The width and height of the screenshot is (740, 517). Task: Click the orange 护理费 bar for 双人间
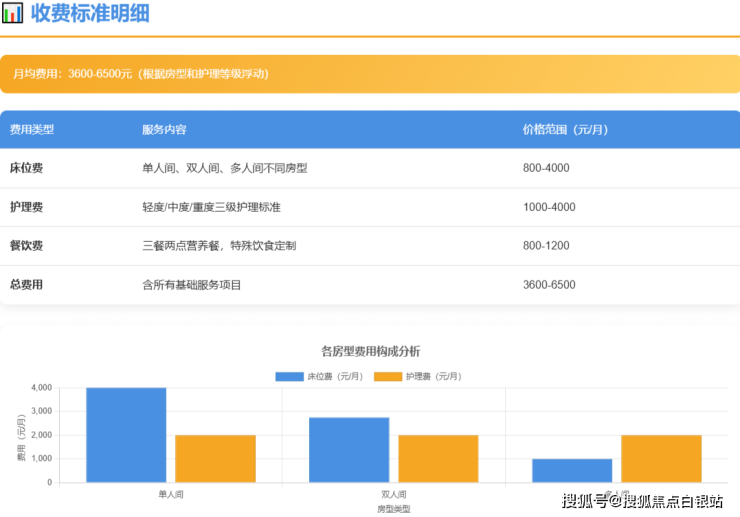(x=438, y=459)
